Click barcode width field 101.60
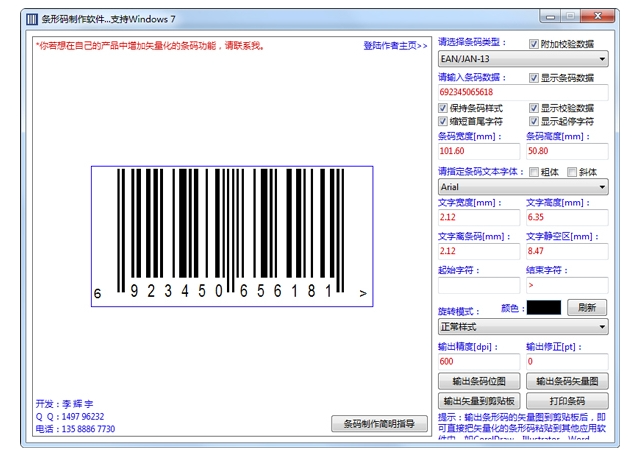 (479, 151)
